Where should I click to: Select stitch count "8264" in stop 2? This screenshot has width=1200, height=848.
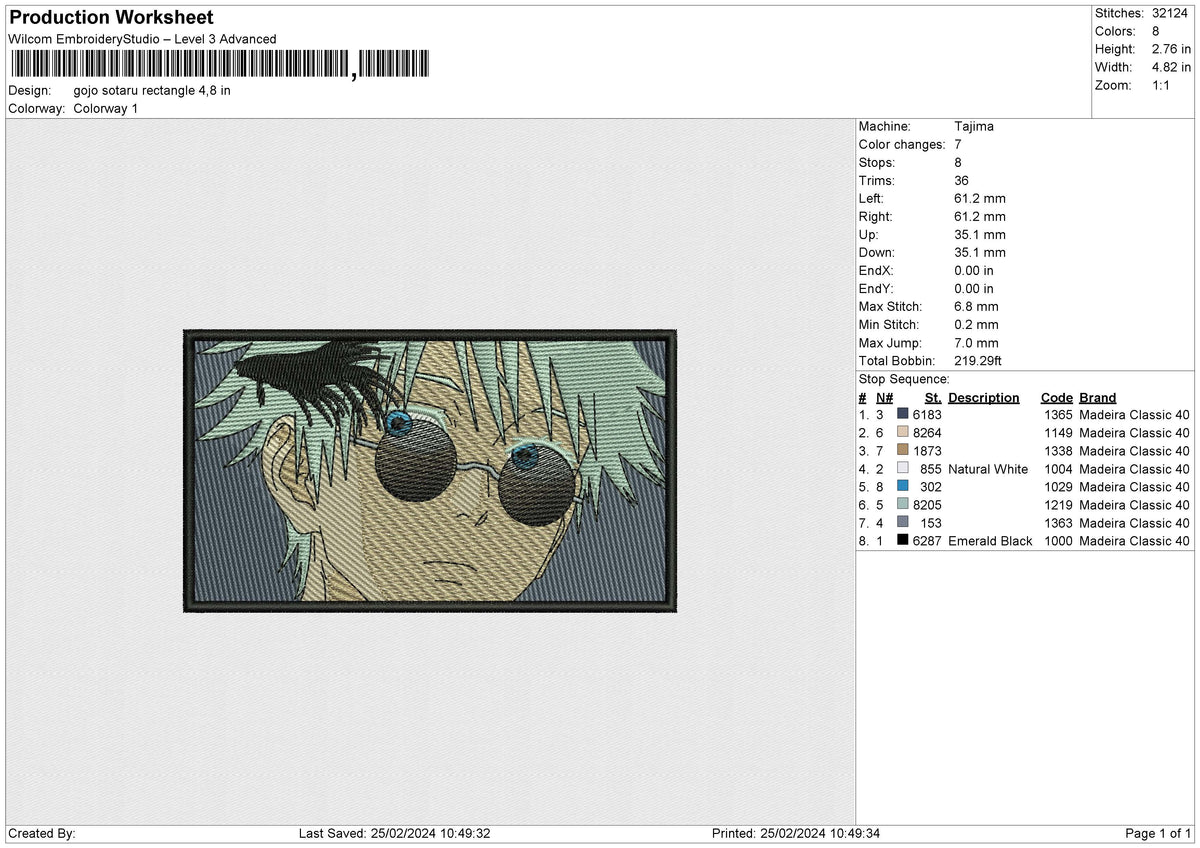[927, 433]
